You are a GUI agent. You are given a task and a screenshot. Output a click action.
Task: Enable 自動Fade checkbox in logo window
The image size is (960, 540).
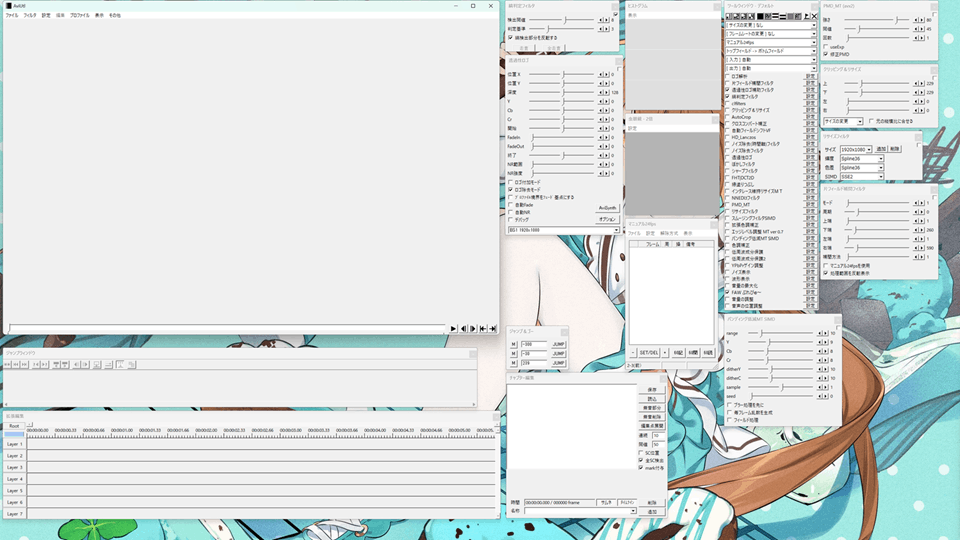(511, 204)
